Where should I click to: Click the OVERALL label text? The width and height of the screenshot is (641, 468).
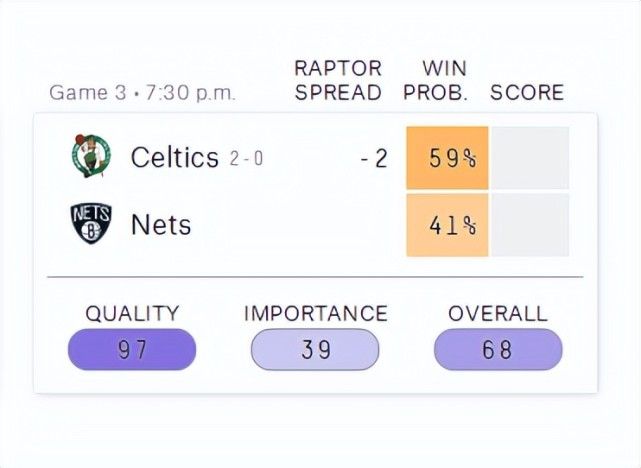click(x=498, y=313)
